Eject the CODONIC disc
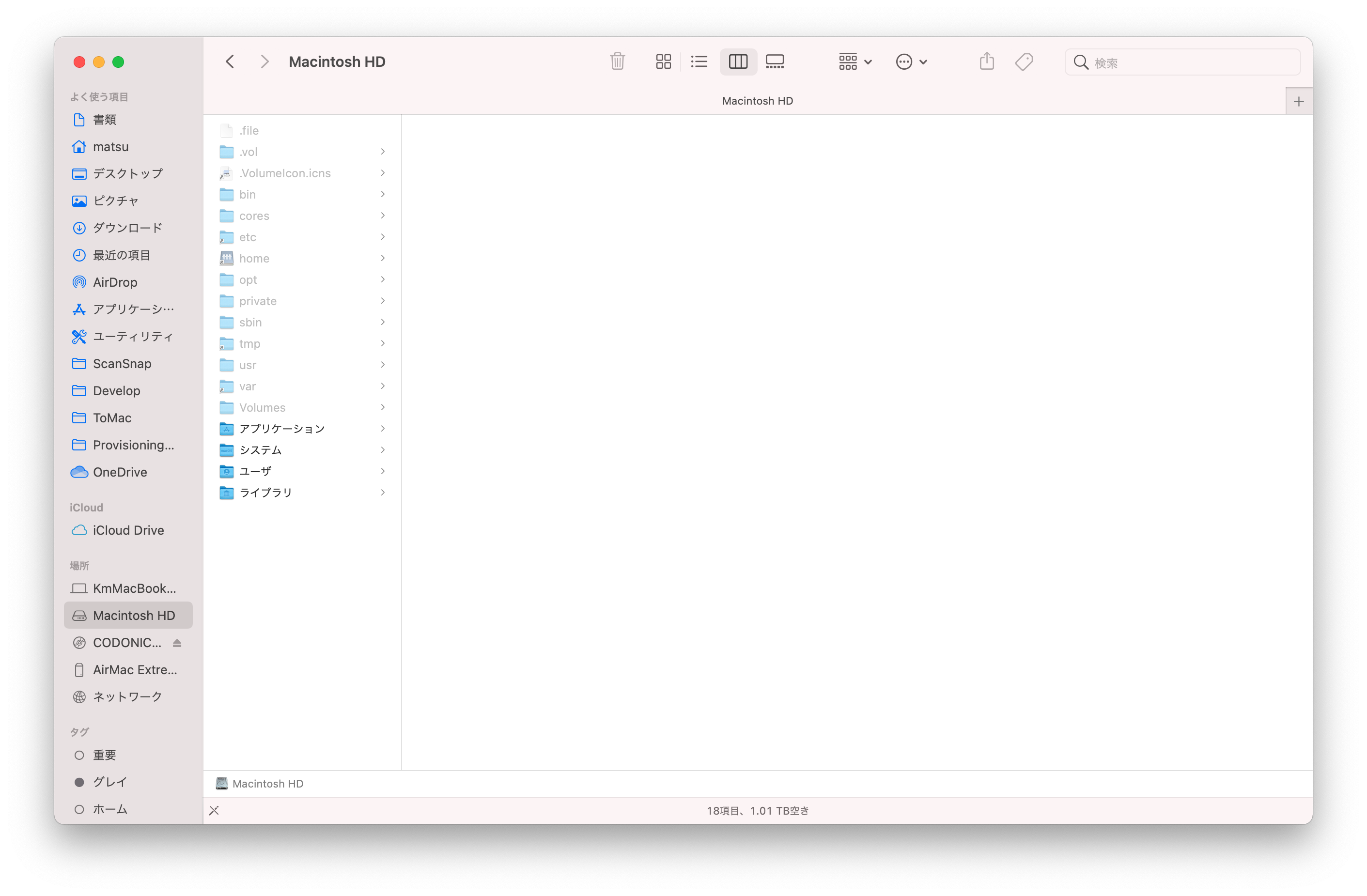Image resolution: width=1367 pixels, height=896 pixels. click(177, 643)
